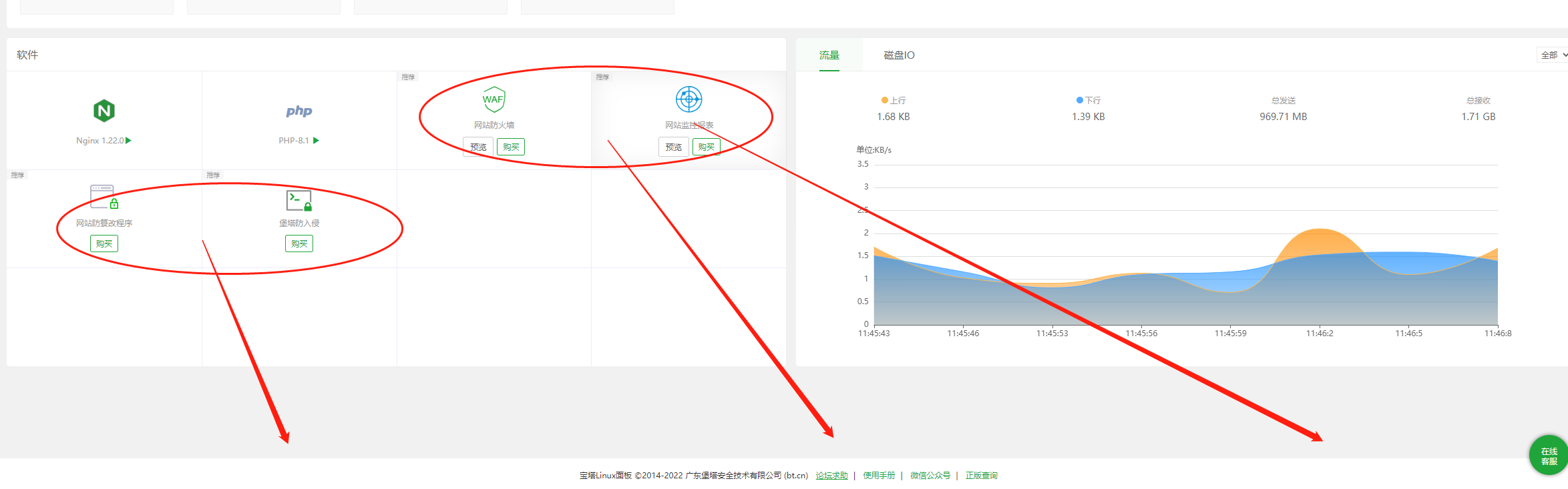The height and width of the screenshot is (489, 1568).
Task: Open the 全部 network interface dropdown
Action: [1552, 55]
